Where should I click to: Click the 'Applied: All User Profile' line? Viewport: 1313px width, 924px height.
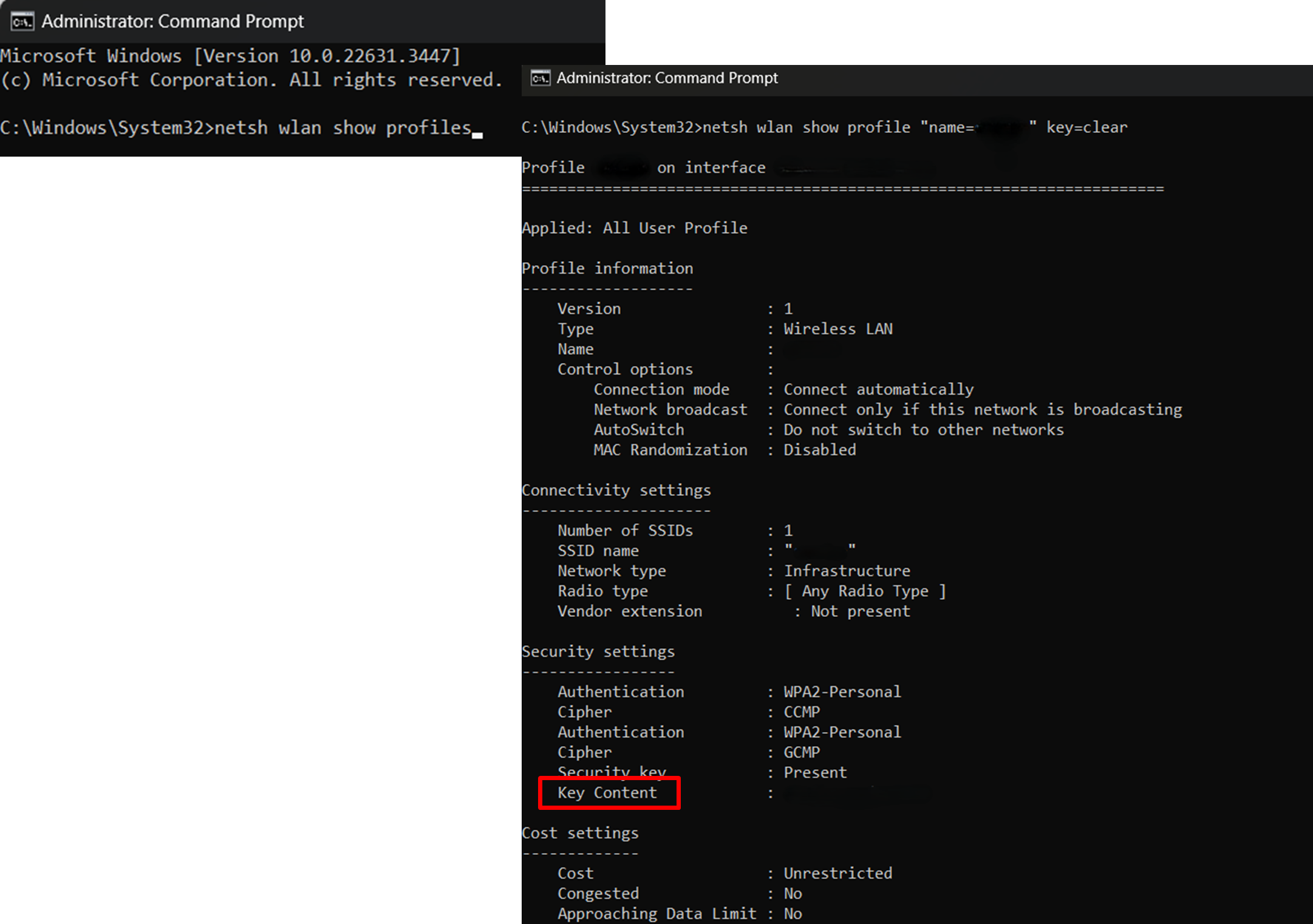click(x=635, y=228)
